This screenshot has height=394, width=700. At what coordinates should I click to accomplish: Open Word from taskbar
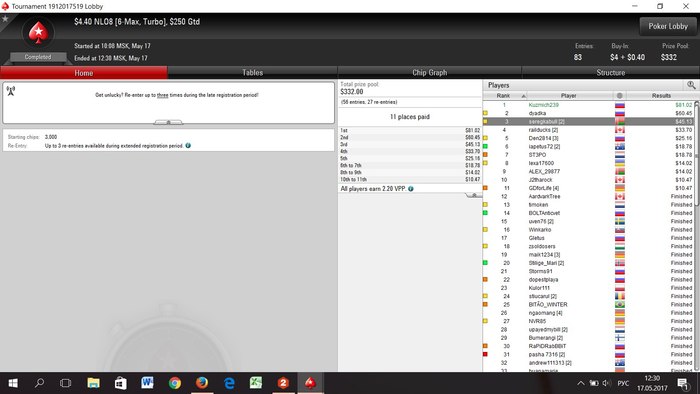tap(148, 383)
